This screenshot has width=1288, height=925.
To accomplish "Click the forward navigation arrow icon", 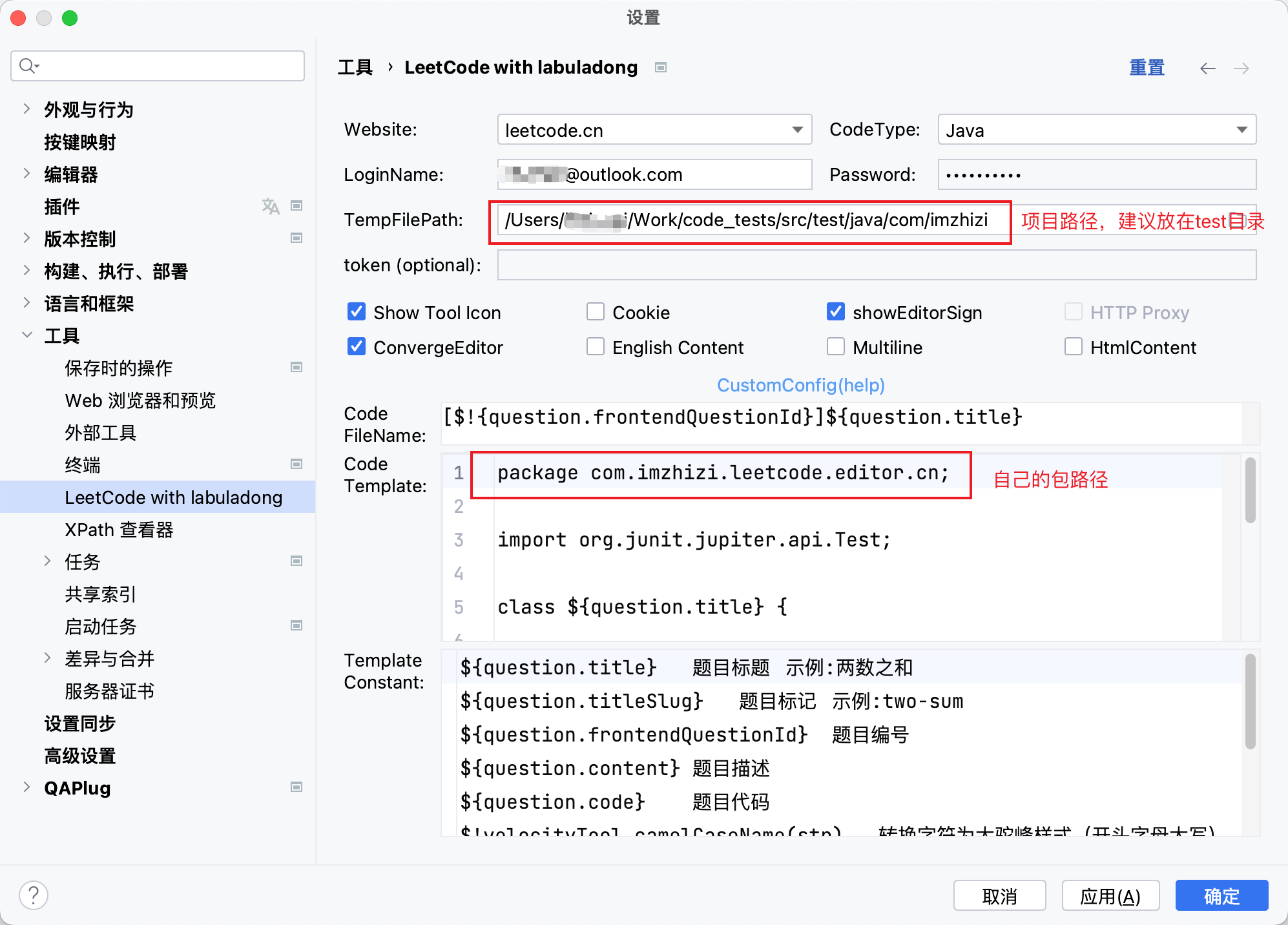I will click(x=1241, y=68).
